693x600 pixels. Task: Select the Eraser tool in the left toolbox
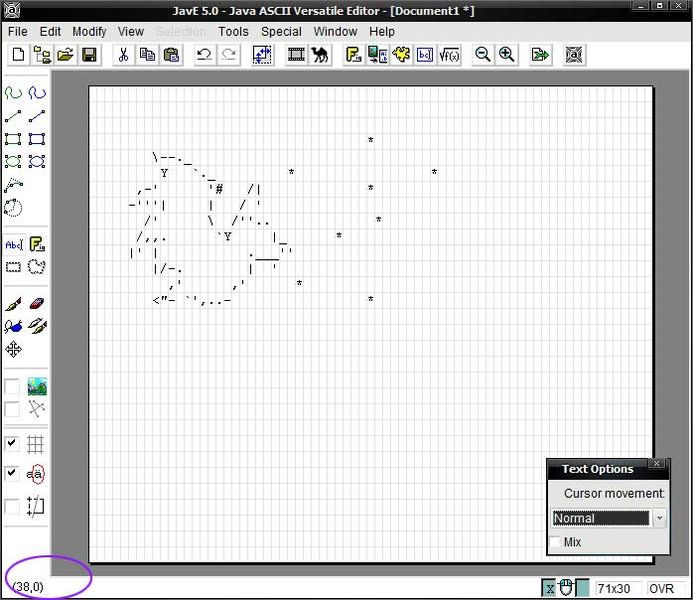[x=37, y=303]
